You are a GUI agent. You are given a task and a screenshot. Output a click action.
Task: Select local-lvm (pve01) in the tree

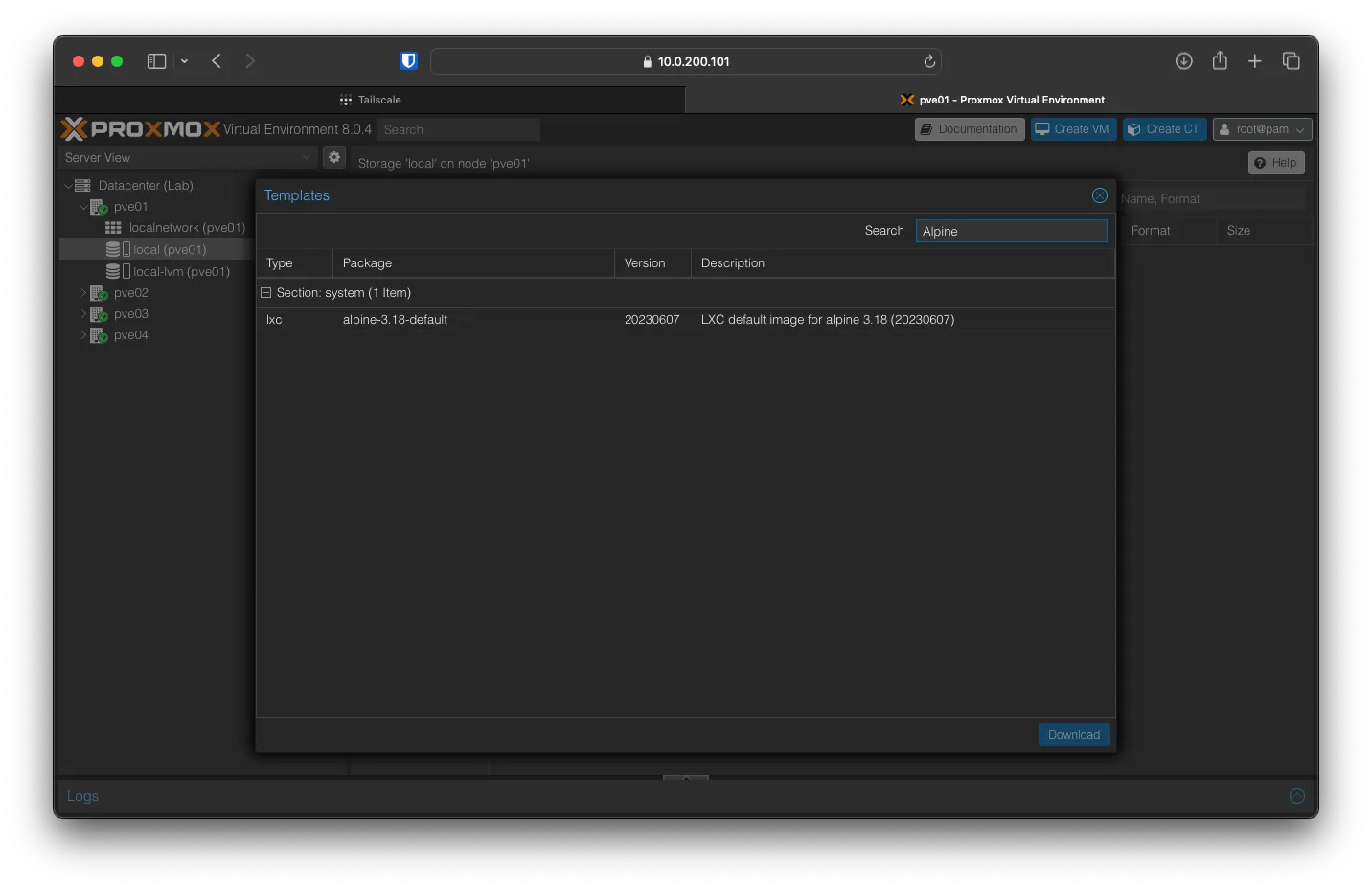pos(181,272)
